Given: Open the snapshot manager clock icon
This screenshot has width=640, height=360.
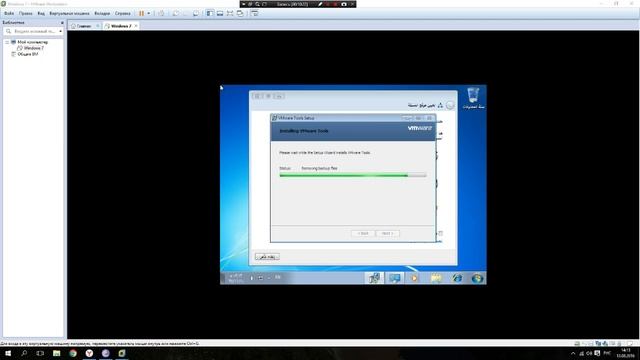Looking at the screenshot, I should tap(196, 13).
